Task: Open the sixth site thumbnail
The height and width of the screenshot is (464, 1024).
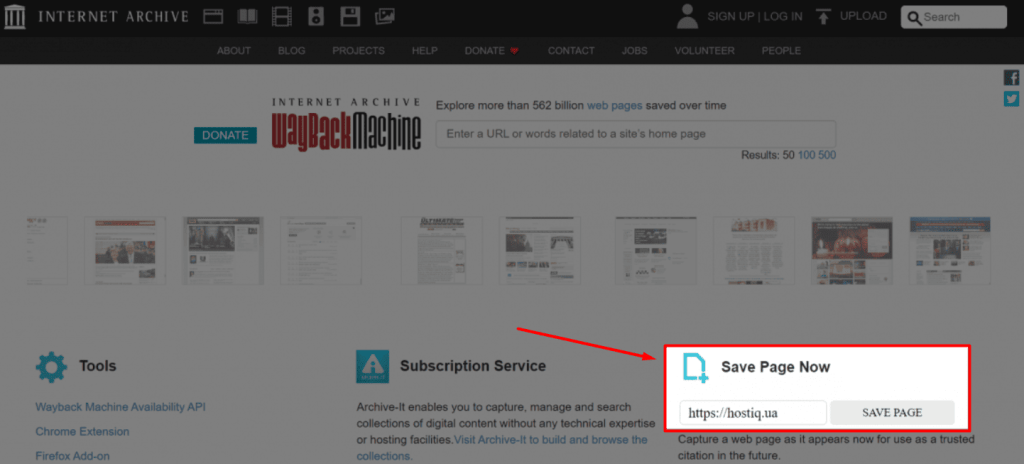Action: tap(539, 251)
